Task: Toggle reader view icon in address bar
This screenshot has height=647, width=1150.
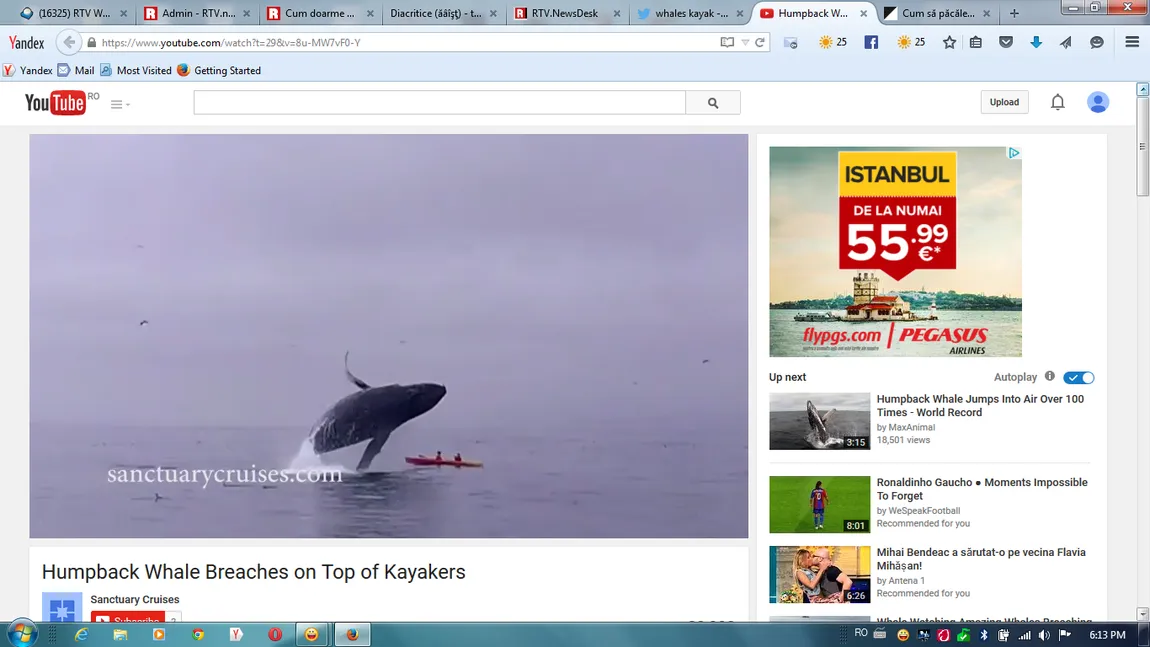Action: [727, 43]
